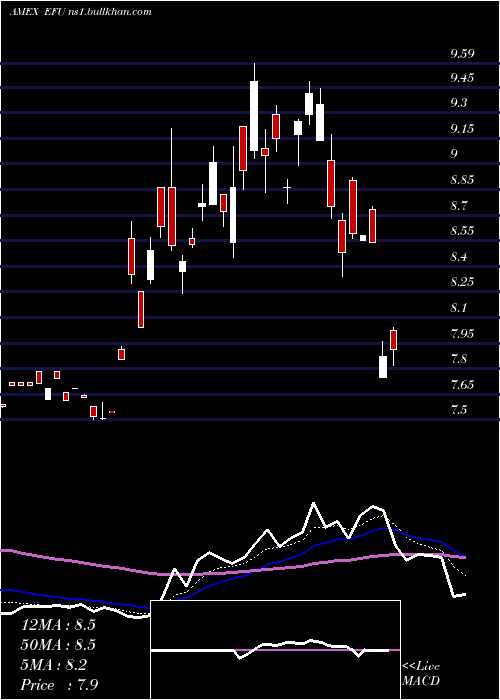This screenshot has width=500, height=700.
Task: Click the 8.85 price axis label
Action: [x=462, y=180]
